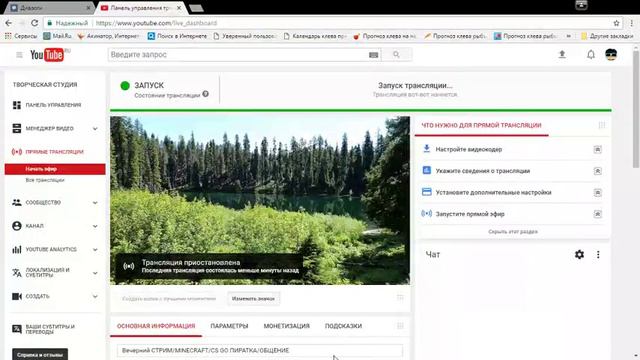Collapse the Настройте видеокодер checklist row
This screenshot has height=360, width=640.
(598, 149)
